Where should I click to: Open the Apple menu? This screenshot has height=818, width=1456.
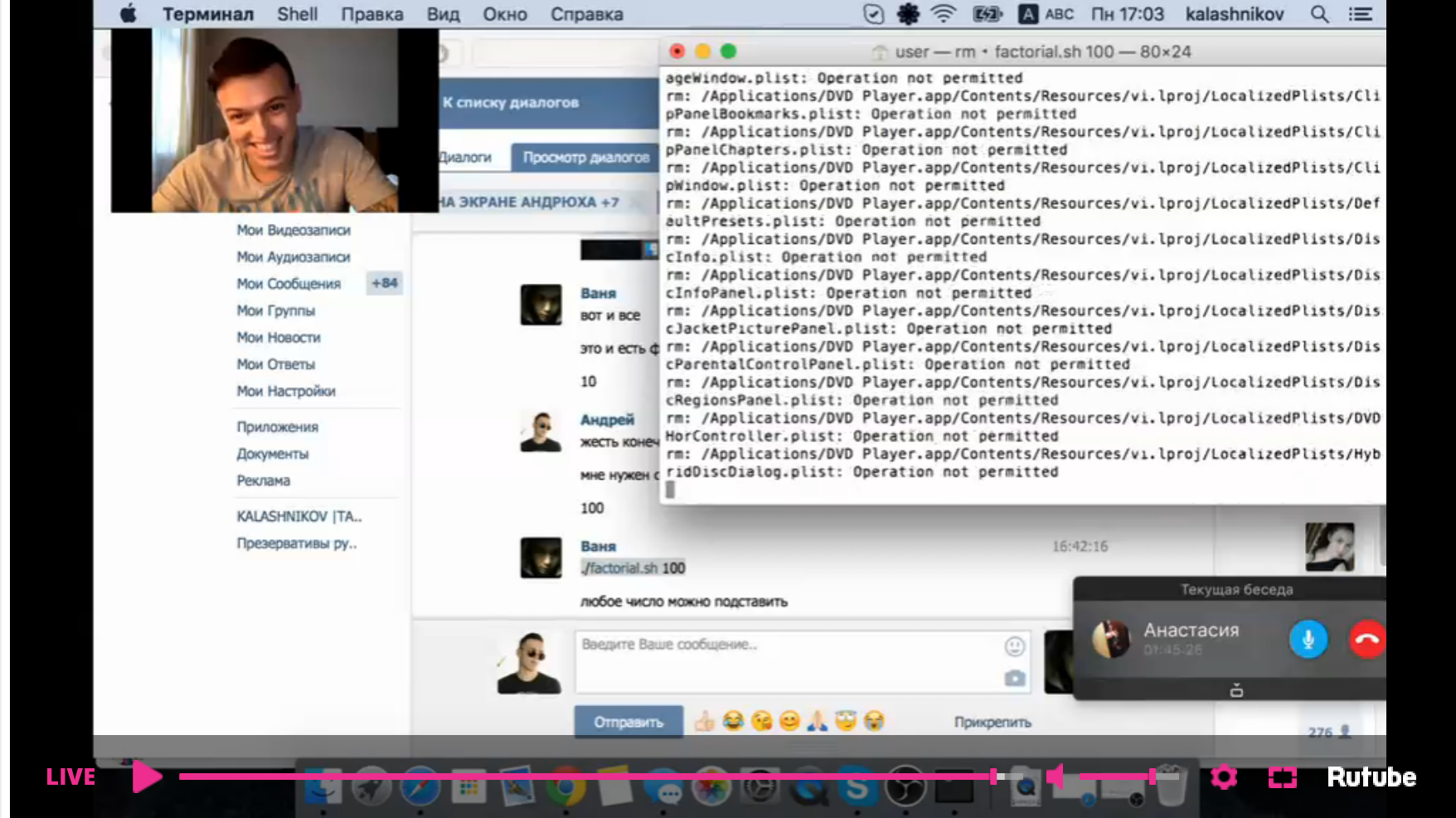128,14
